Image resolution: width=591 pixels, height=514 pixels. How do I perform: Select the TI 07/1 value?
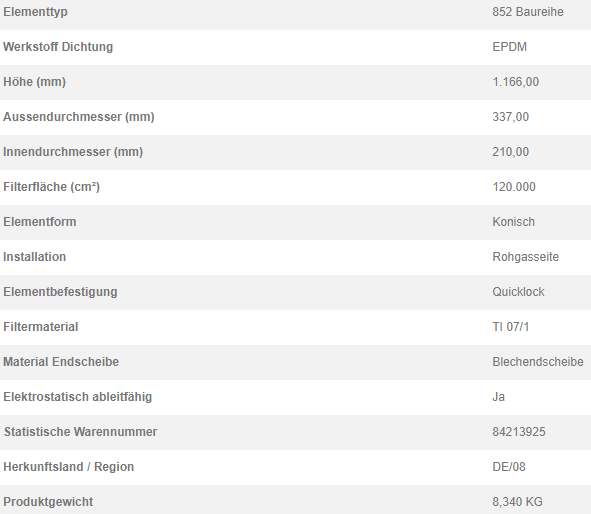click(511, 327)
